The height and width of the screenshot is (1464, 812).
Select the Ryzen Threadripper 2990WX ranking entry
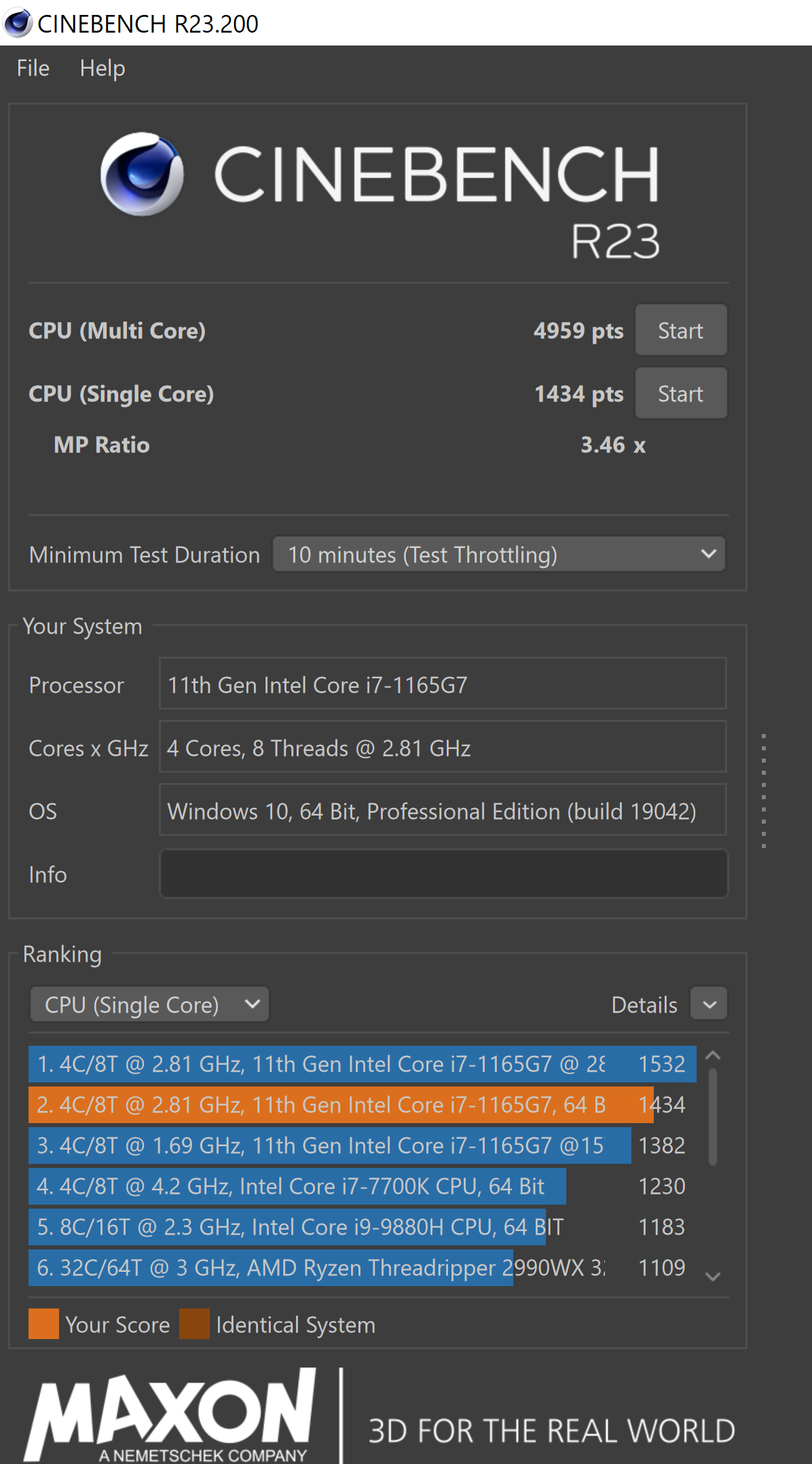point(362,1267)
